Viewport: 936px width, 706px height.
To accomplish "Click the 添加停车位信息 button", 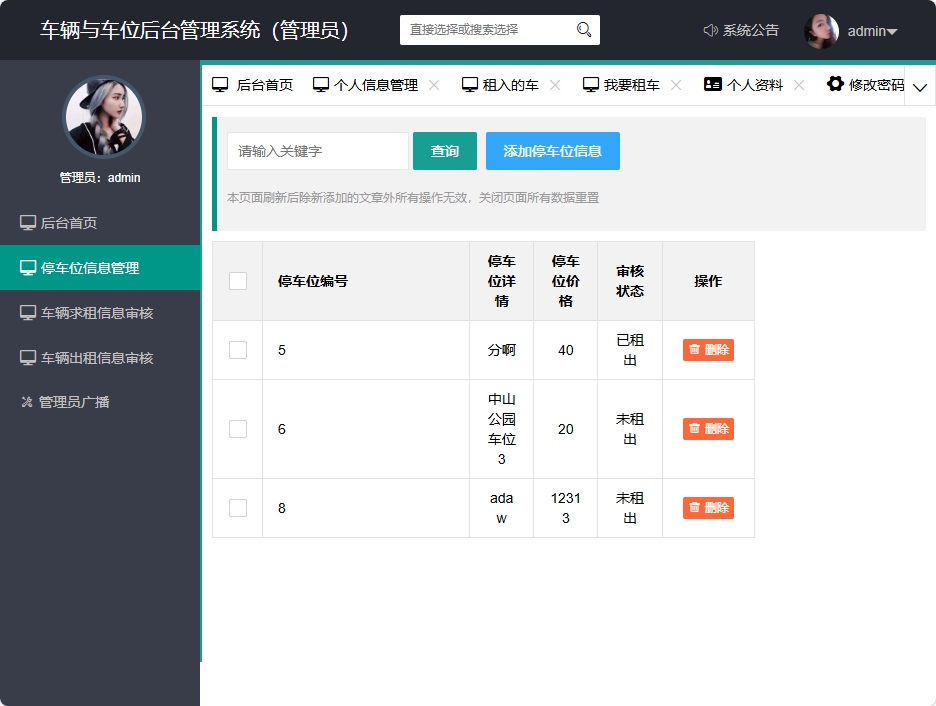I will click(x=552, y=150).
